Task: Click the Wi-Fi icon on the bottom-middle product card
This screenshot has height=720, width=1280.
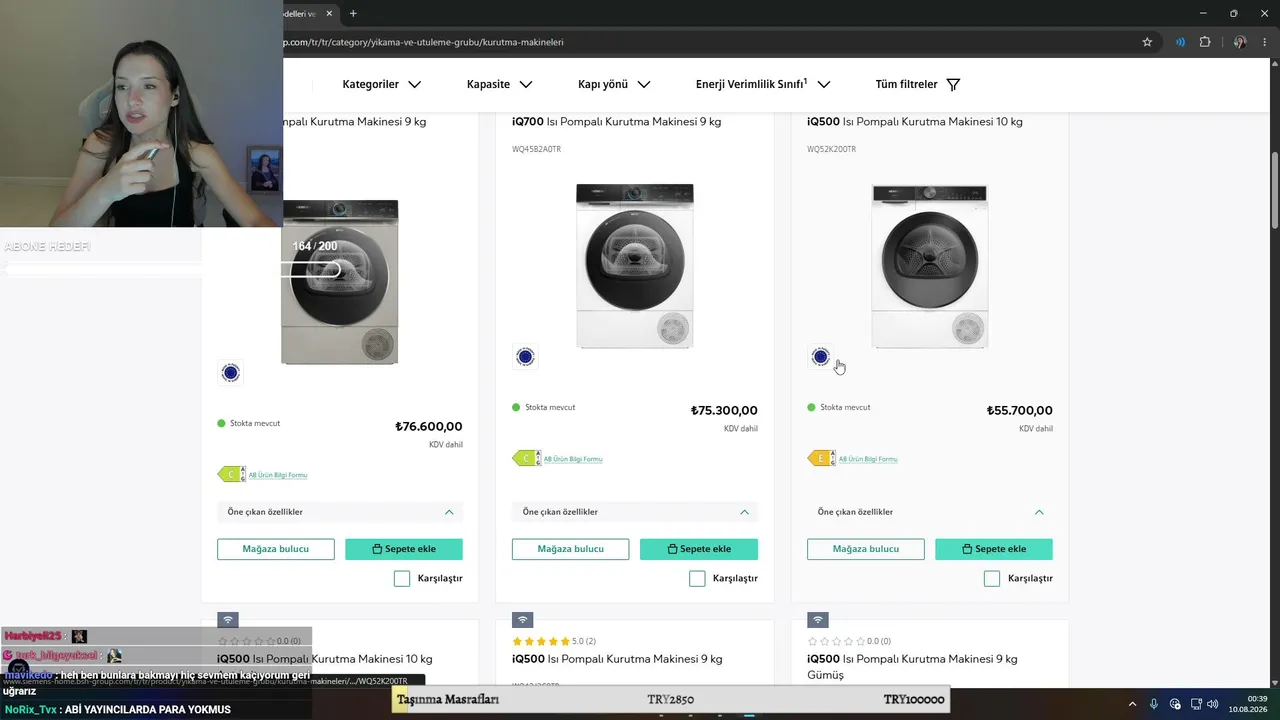Action: (523, 620)
